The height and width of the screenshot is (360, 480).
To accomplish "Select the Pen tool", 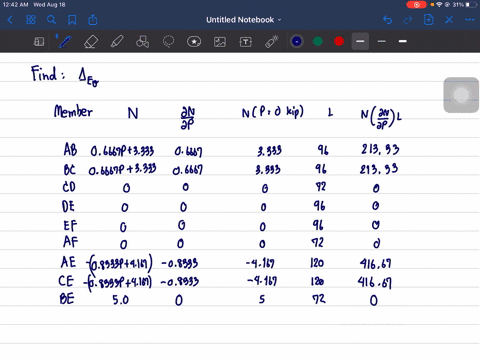I will coord(64,42).
